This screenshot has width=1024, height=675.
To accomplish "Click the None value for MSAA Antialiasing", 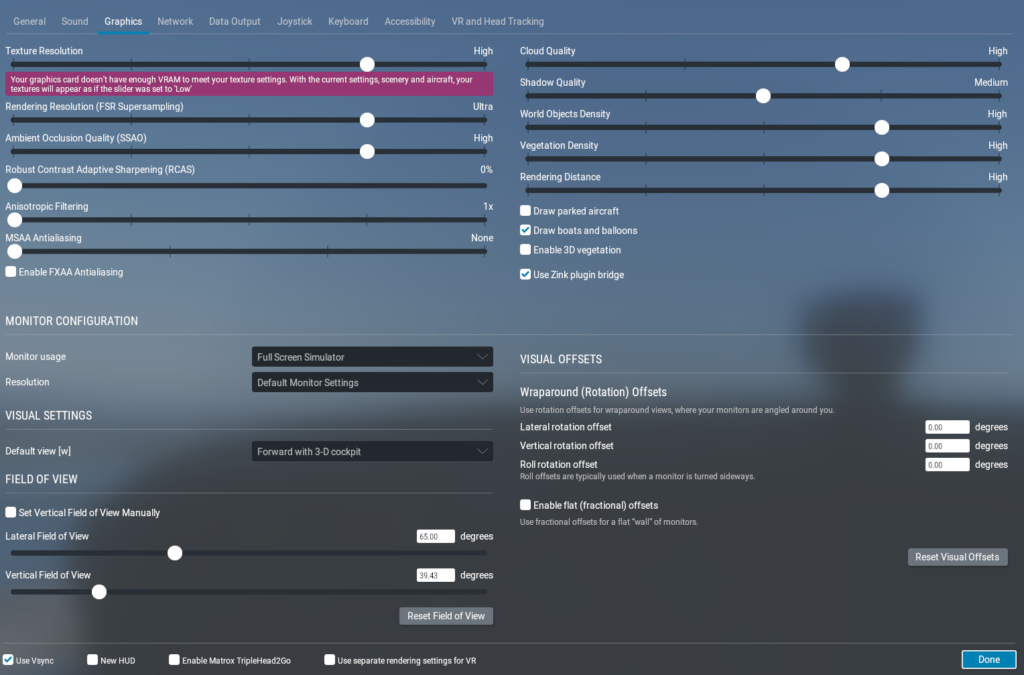I will coord(482,238).
